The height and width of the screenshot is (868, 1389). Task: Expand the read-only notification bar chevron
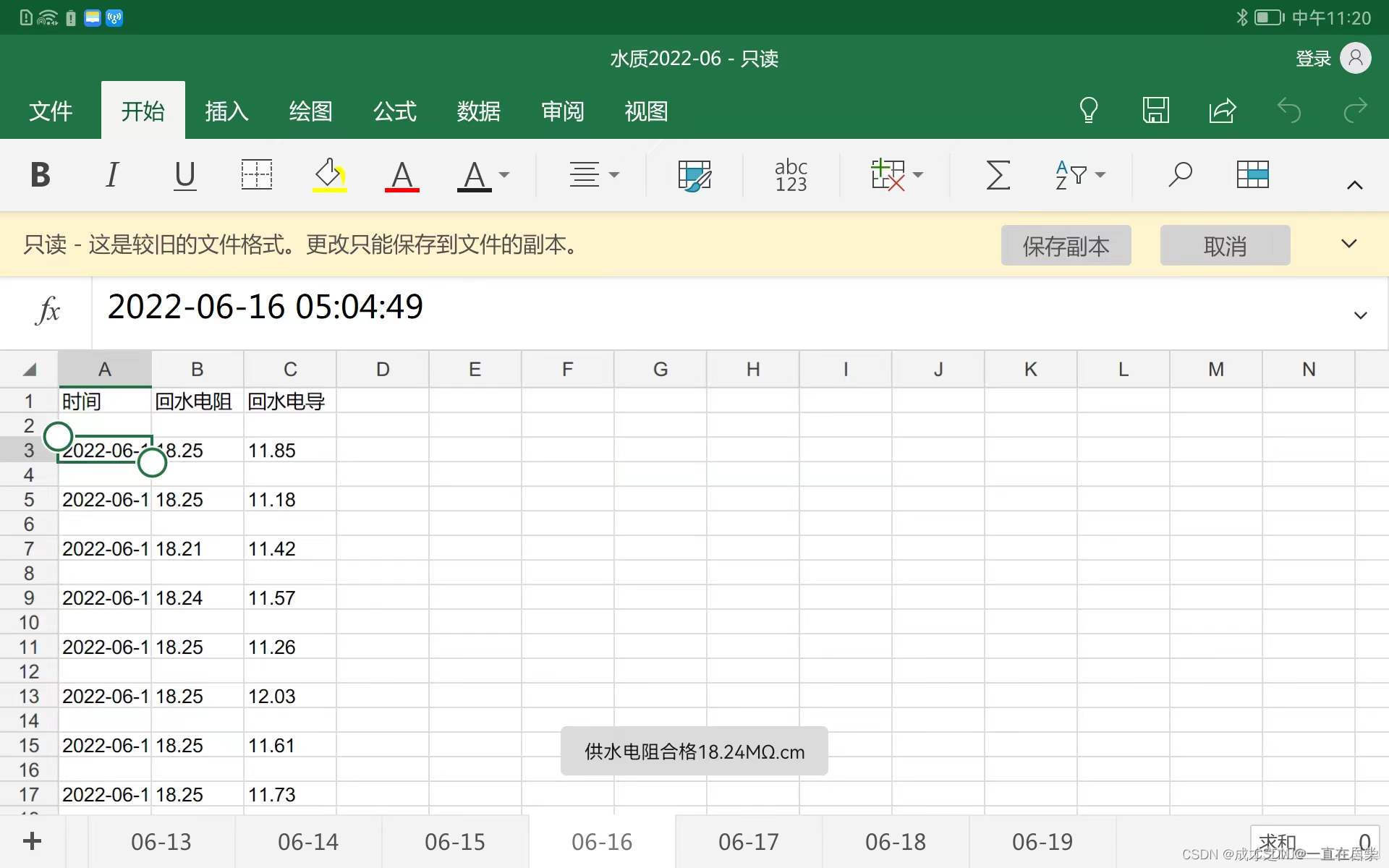tap(1348, 244)
